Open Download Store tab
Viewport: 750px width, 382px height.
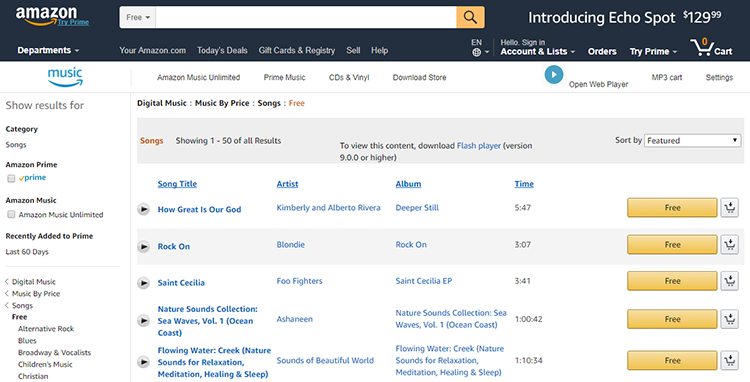[419, 77]
